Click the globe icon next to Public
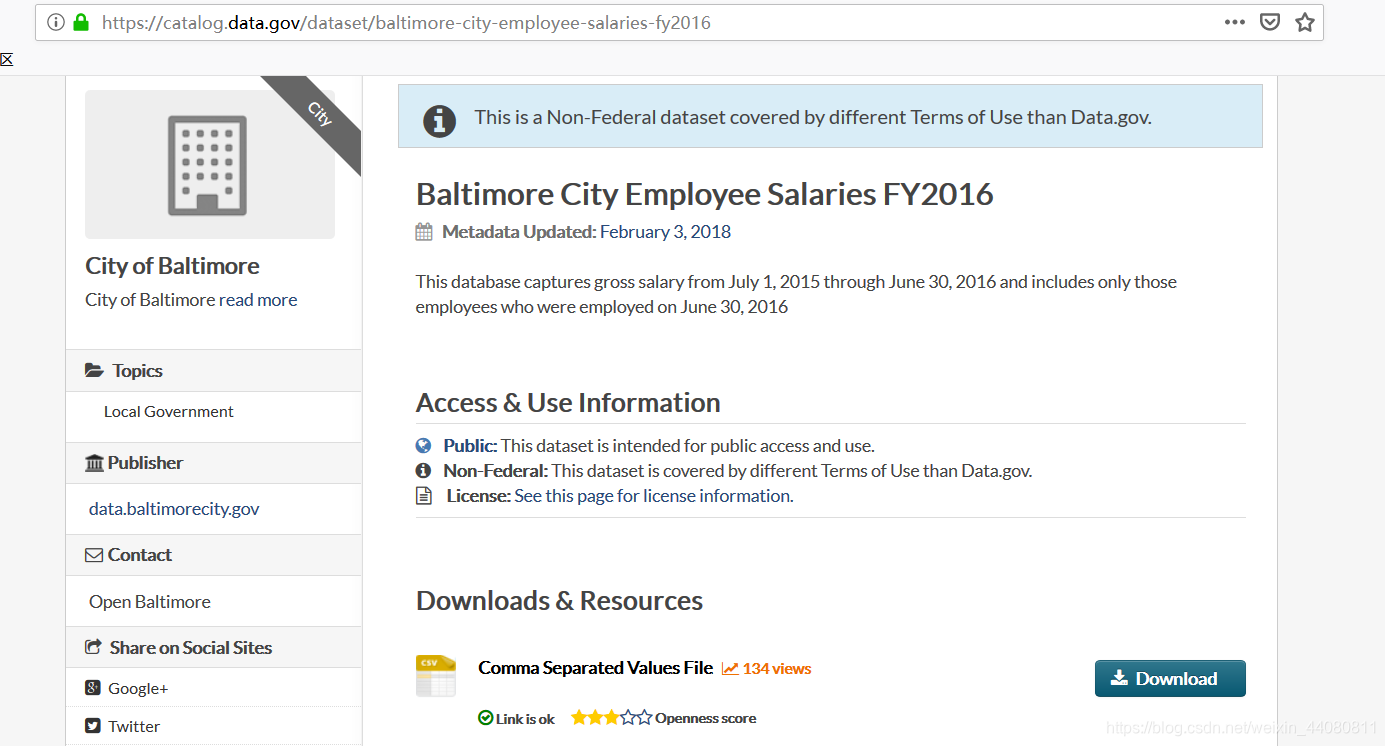The image size is (1385, 746). tap(424, 446)
